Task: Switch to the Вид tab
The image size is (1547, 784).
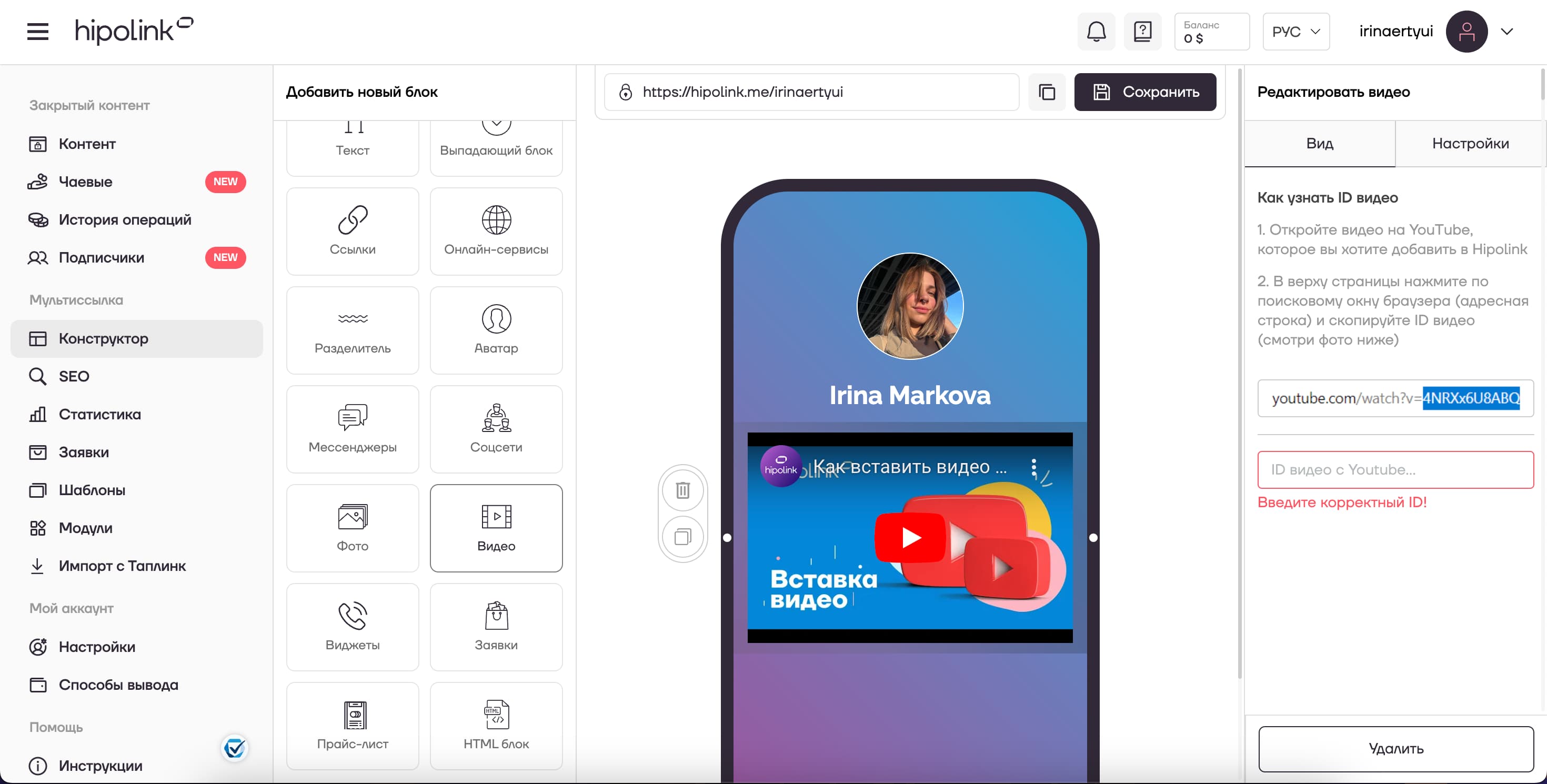Action: point(1319,144)
